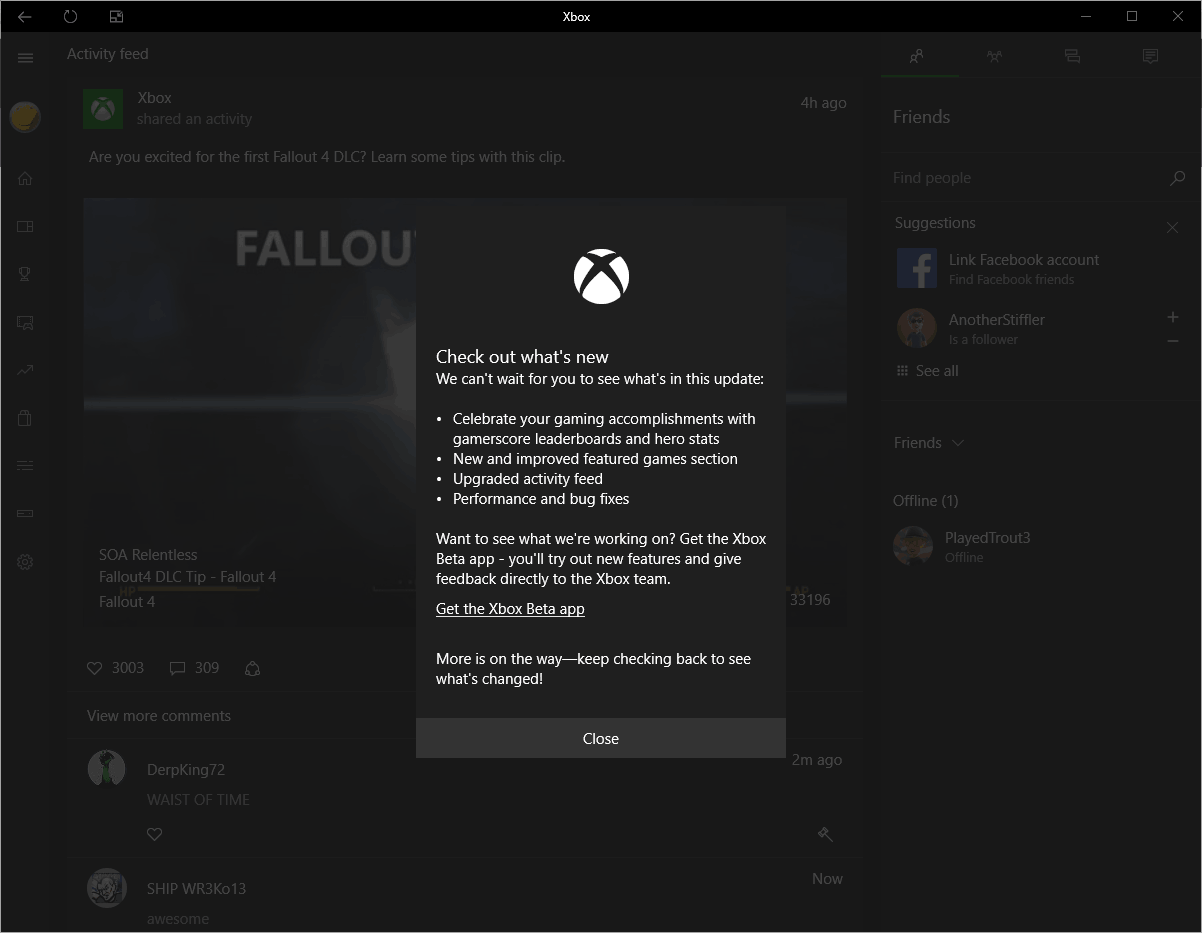Switch to the Parties tab
The image size is (1202, 933).
994,56
